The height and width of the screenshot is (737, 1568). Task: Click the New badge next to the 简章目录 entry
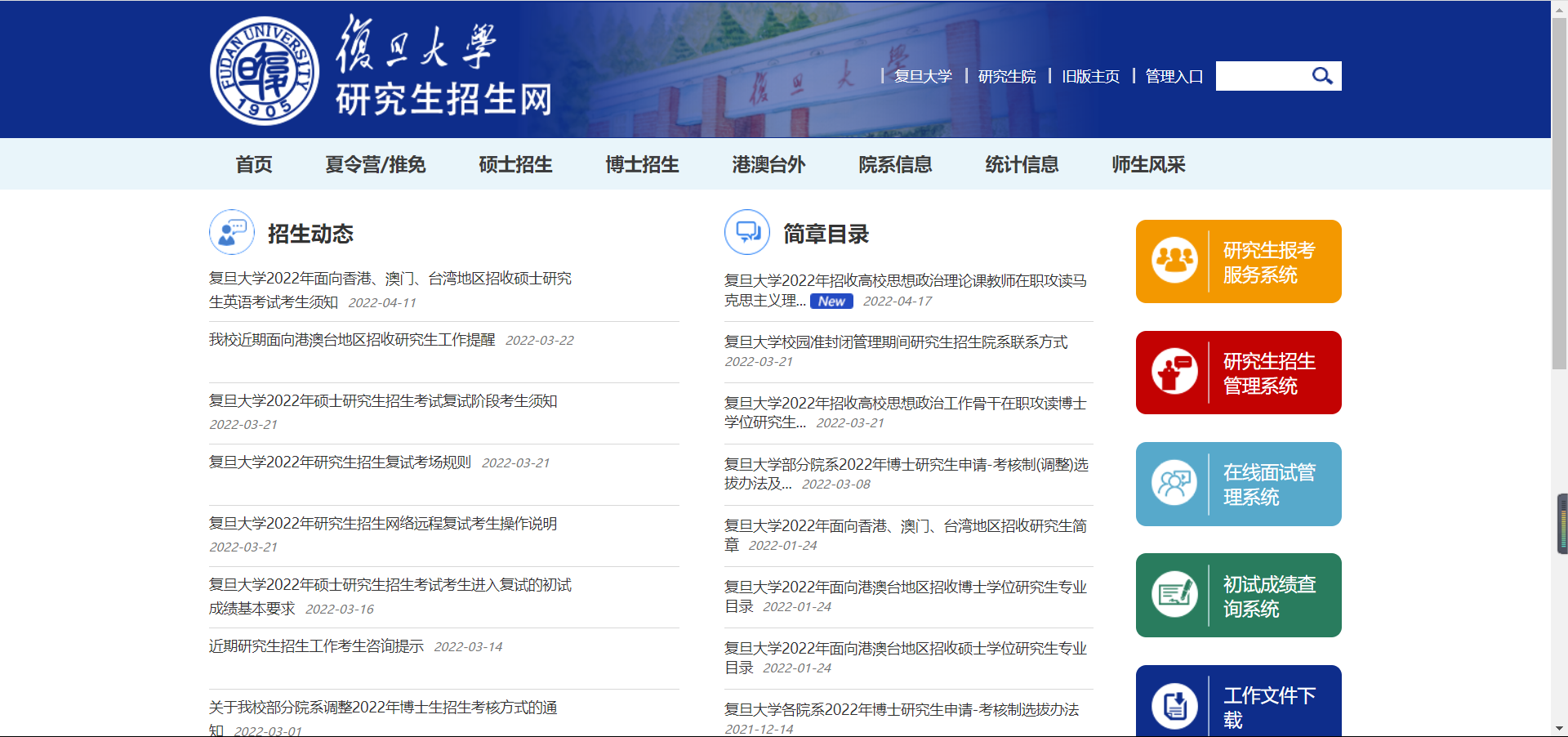(831, 301)
